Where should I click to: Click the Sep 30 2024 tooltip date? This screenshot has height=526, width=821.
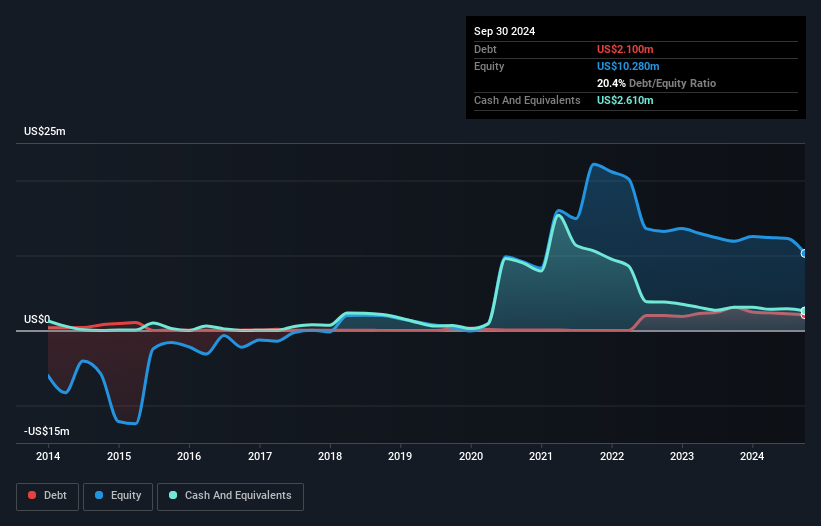pyautogui.click(x=504, y=31)
